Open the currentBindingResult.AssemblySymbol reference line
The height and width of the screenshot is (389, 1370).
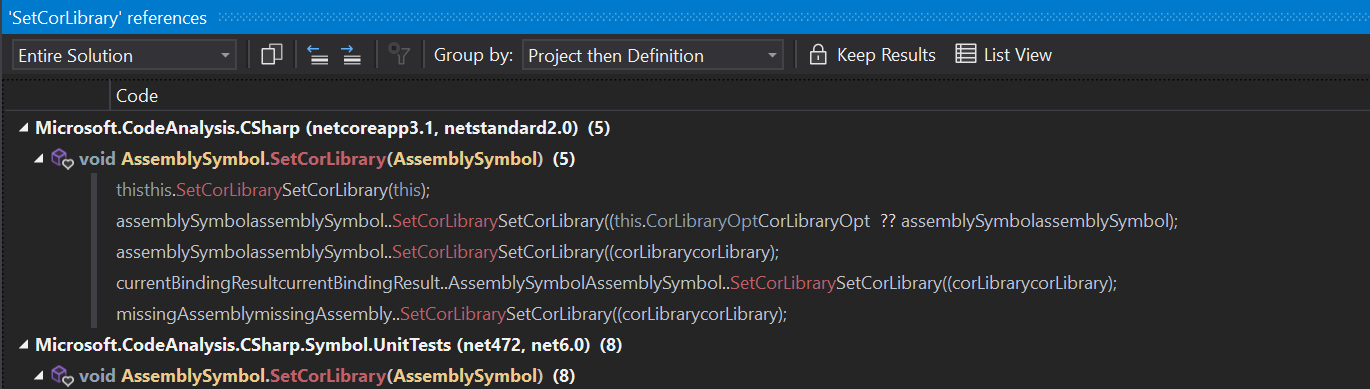pyautogui.click(x=616, y=283)
